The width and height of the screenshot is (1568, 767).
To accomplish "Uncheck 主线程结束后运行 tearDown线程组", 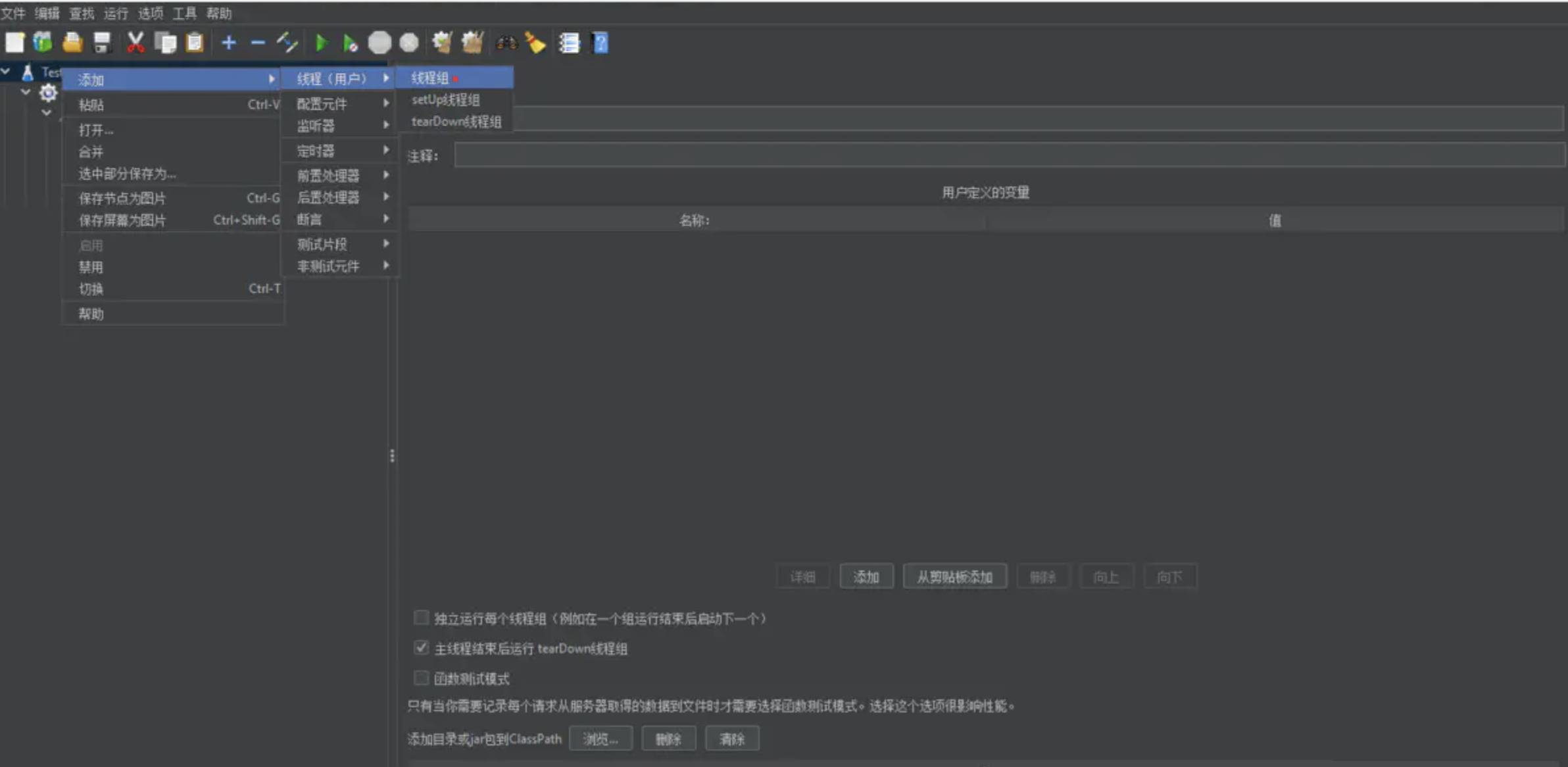I will [422, 648].
